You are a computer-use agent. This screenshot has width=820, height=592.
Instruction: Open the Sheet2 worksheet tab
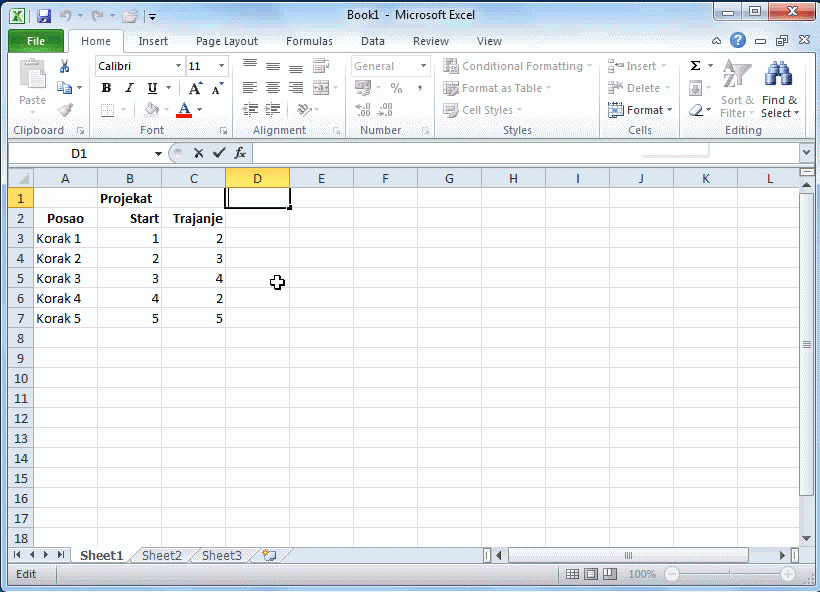[x=161, y=555]
